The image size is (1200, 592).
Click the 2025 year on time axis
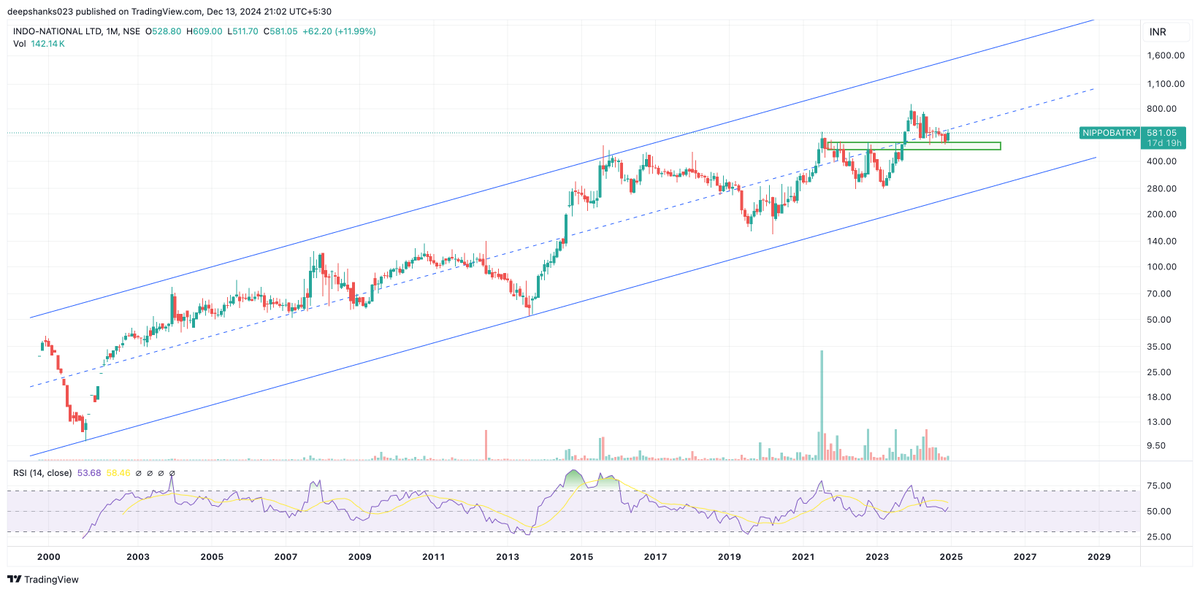951,556
